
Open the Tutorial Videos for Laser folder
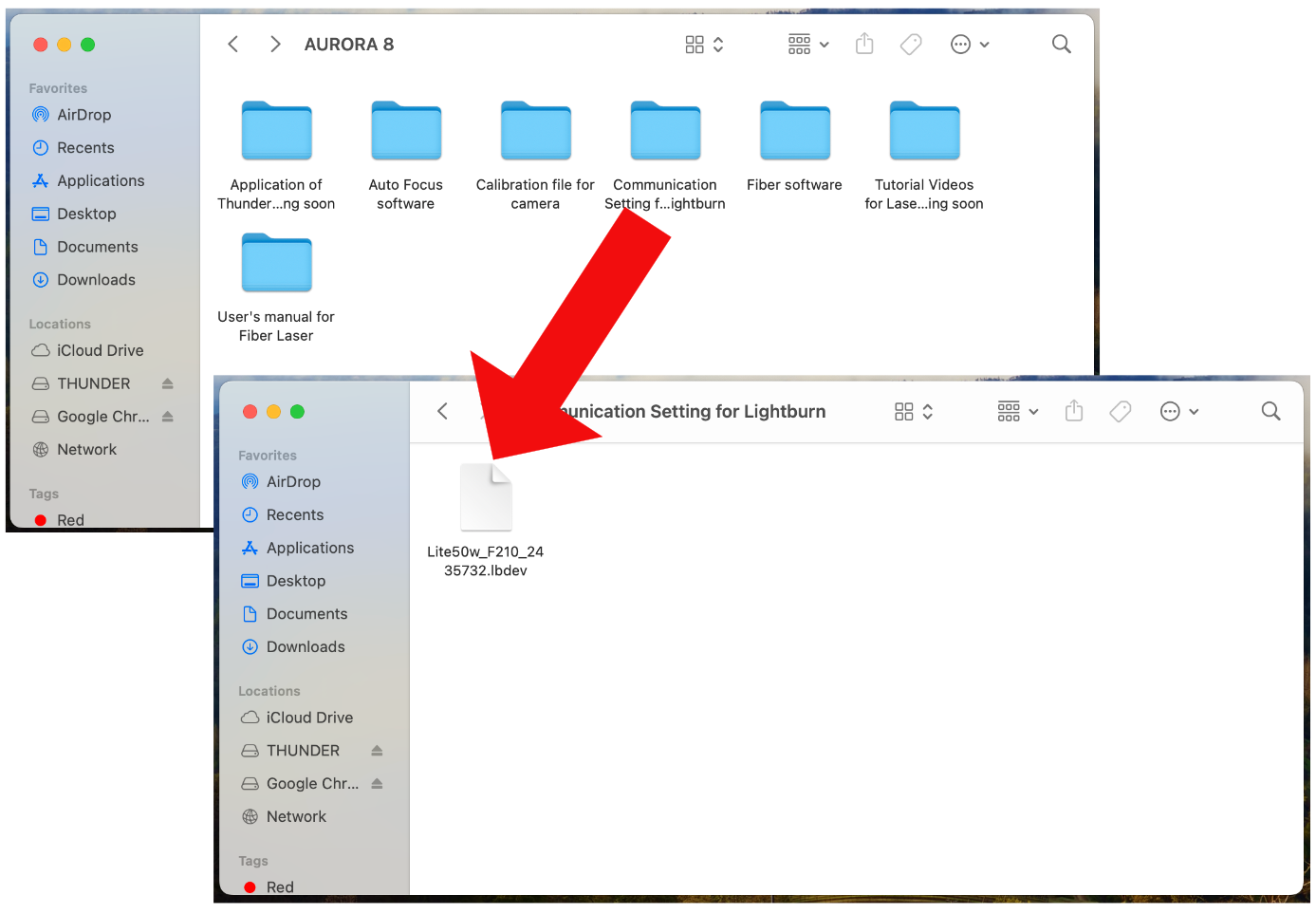point(925,131)
